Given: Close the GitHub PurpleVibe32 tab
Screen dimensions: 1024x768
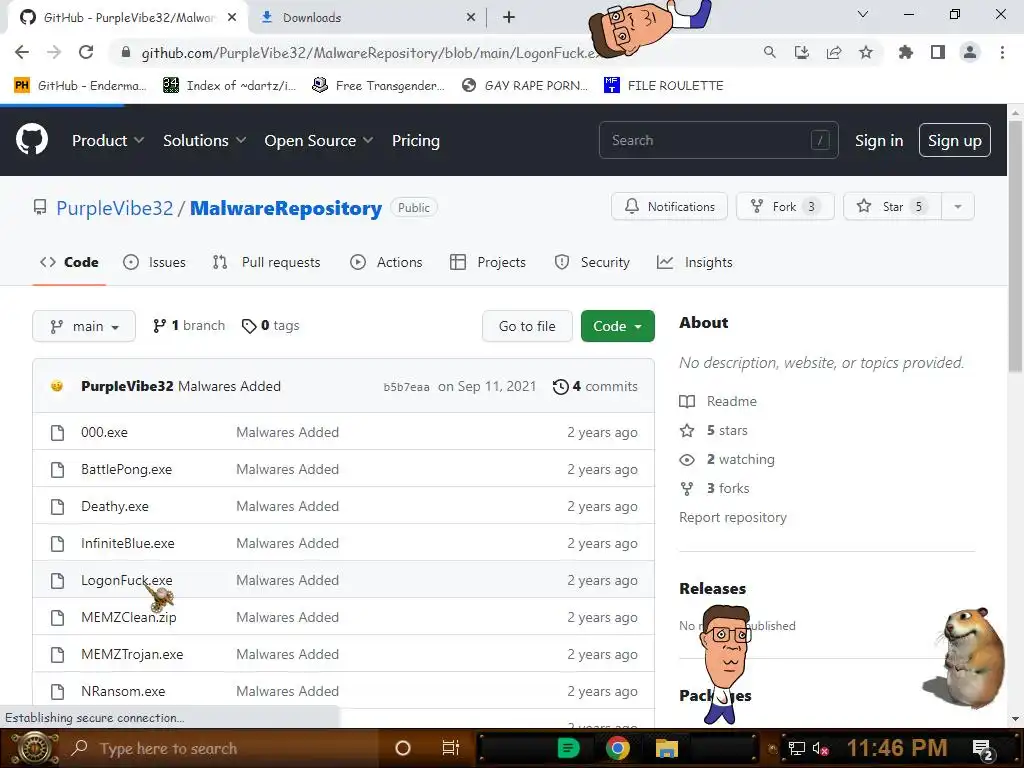Looking at the screenshot, I should 232,18.
